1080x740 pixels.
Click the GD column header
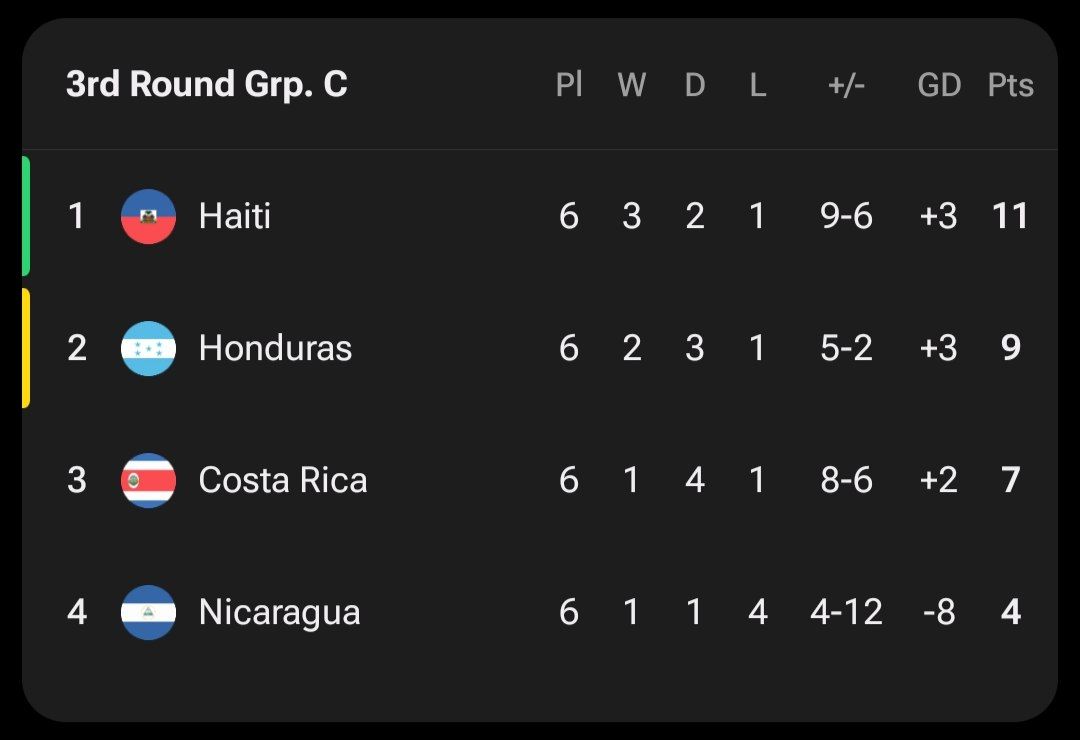pos(939,86)
